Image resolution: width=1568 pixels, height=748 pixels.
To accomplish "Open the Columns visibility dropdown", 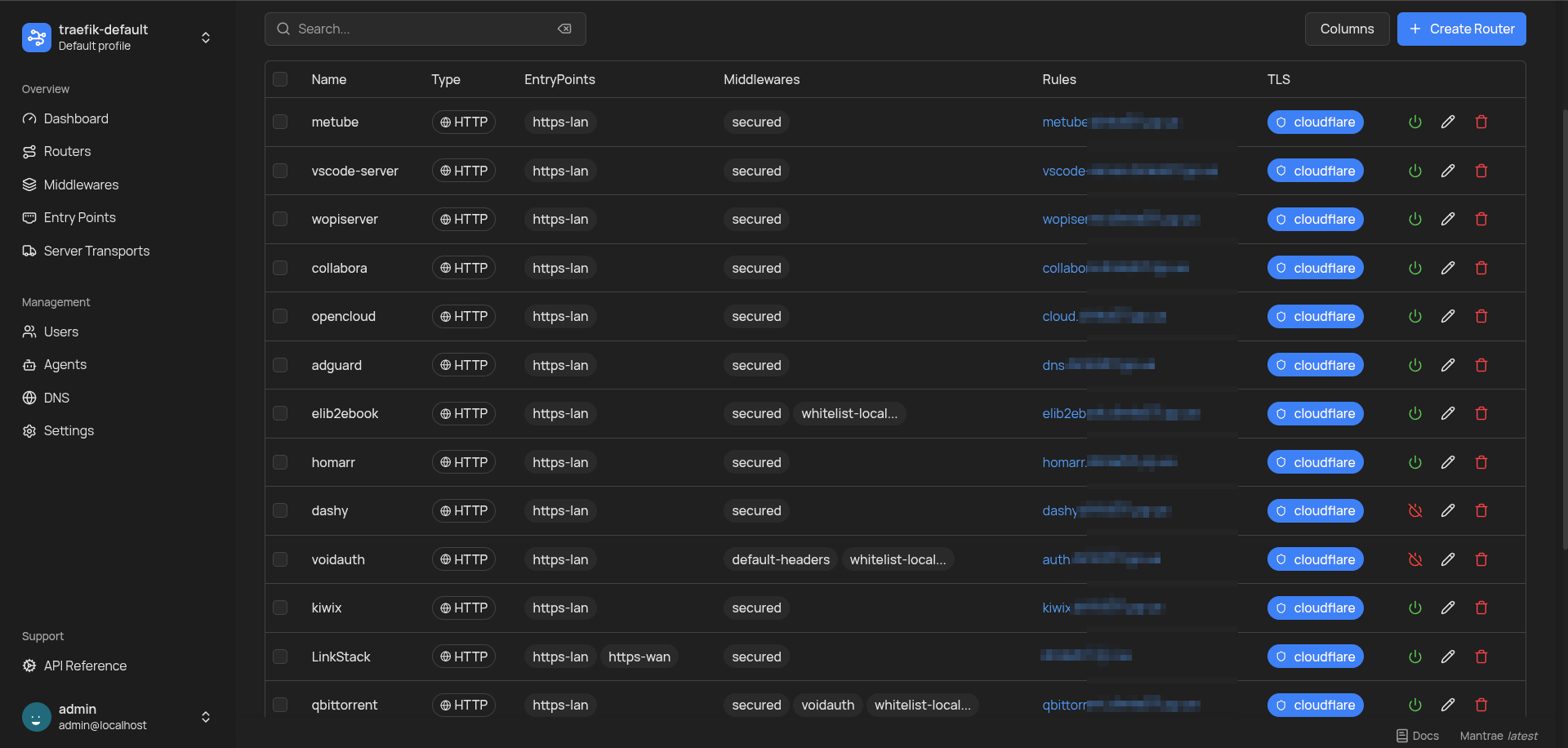I will (x=1347, y=29).
